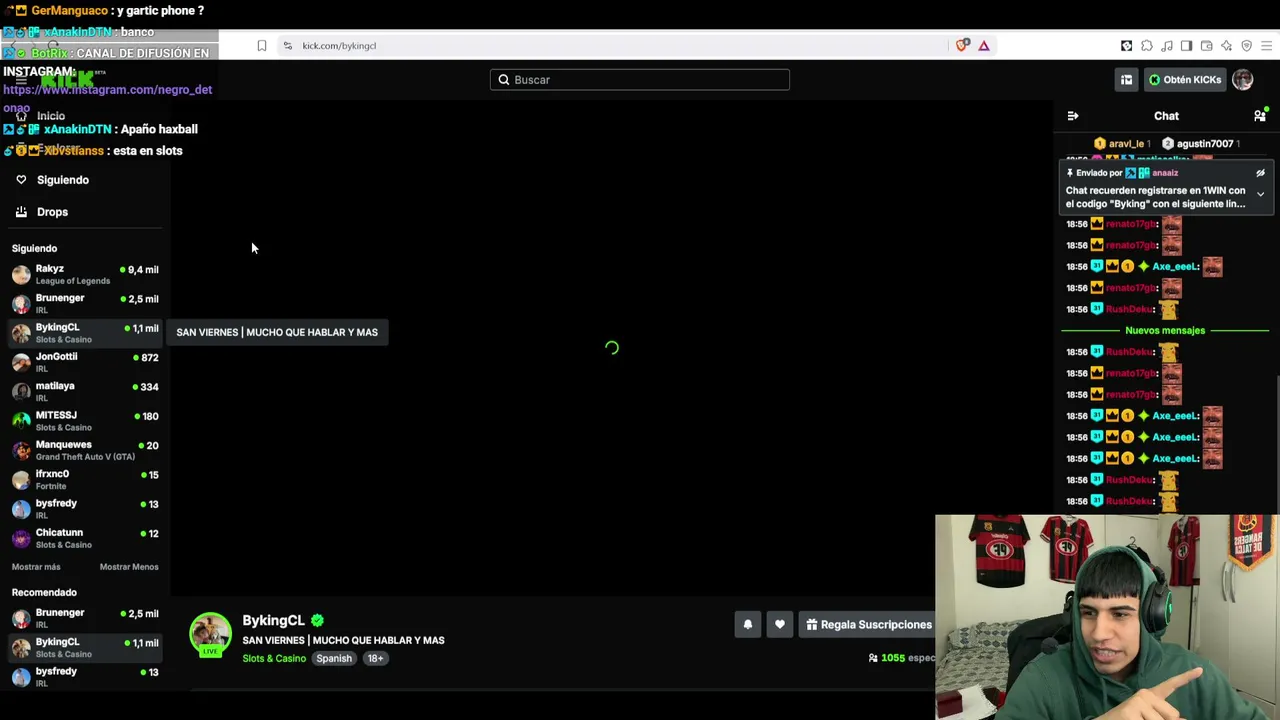The height and width of the screenshot is (720, 1280).
Task: Open the Brave Shields lion icon
Action: [962, 45]
